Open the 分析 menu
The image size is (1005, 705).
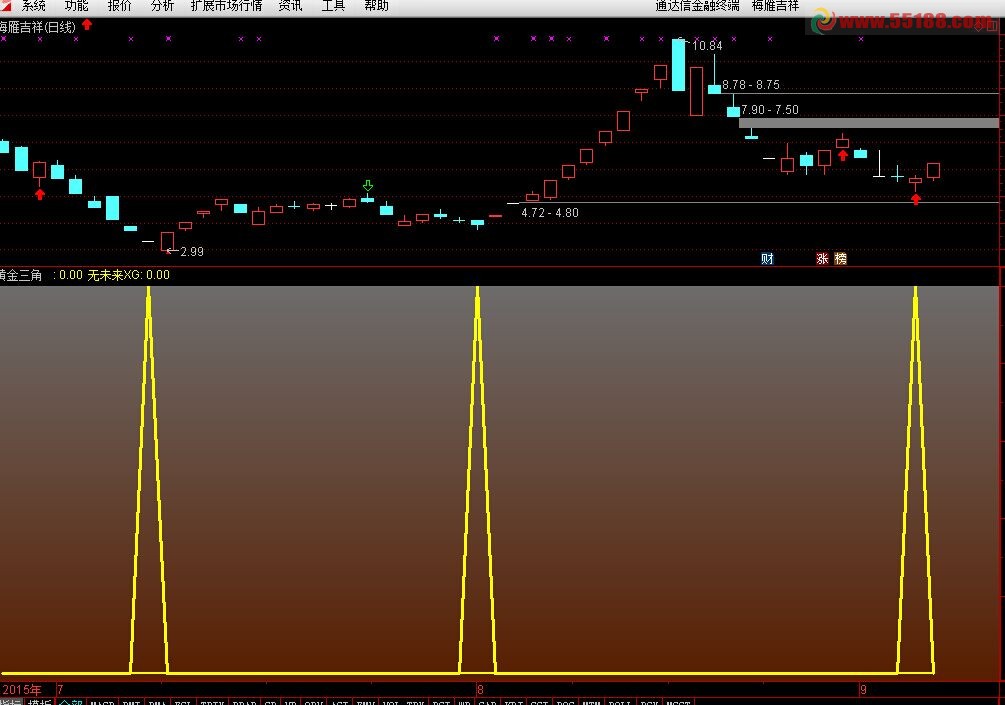coord(162,6)
